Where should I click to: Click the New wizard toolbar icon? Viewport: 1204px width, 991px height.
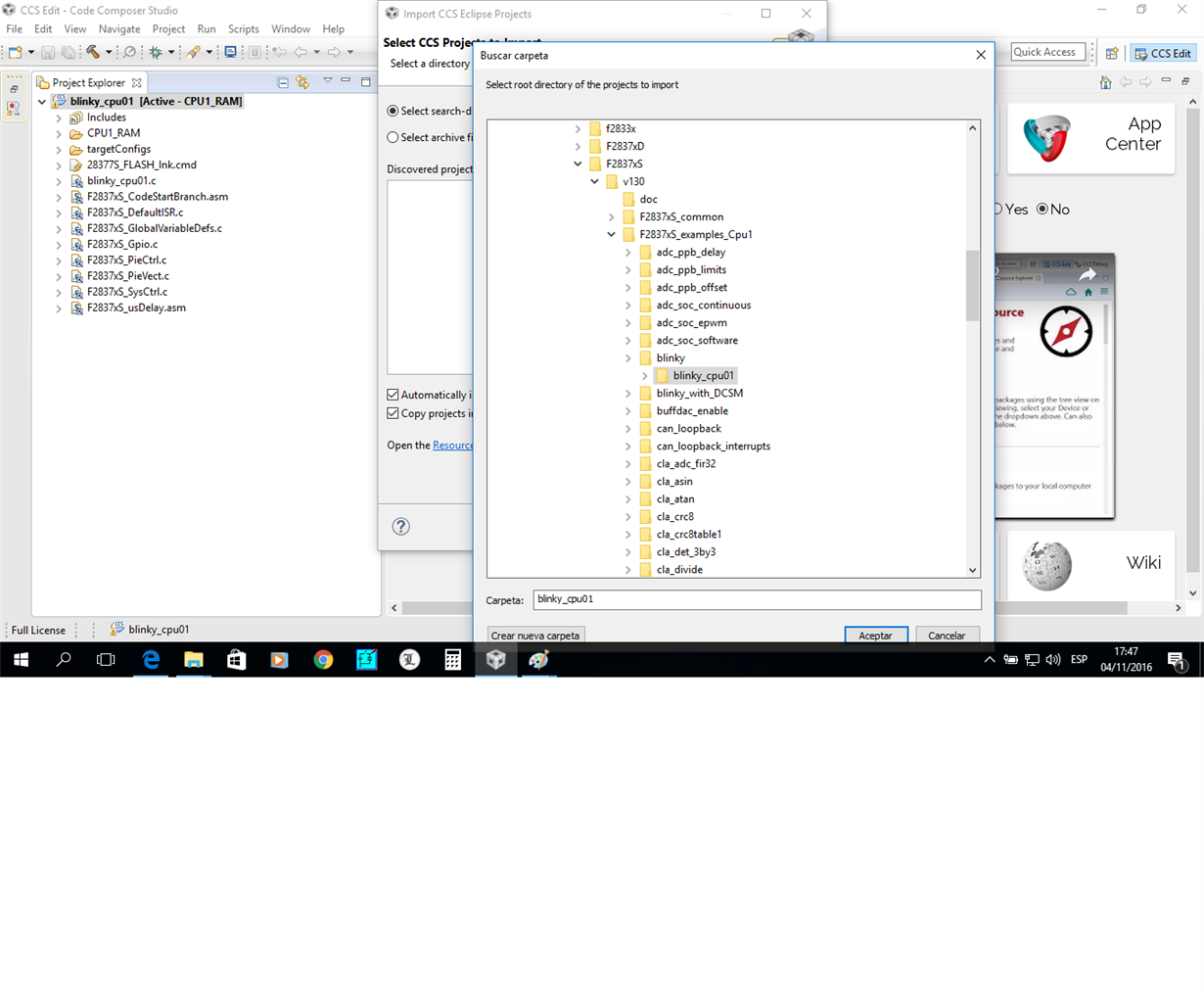[x=16, y=52]
